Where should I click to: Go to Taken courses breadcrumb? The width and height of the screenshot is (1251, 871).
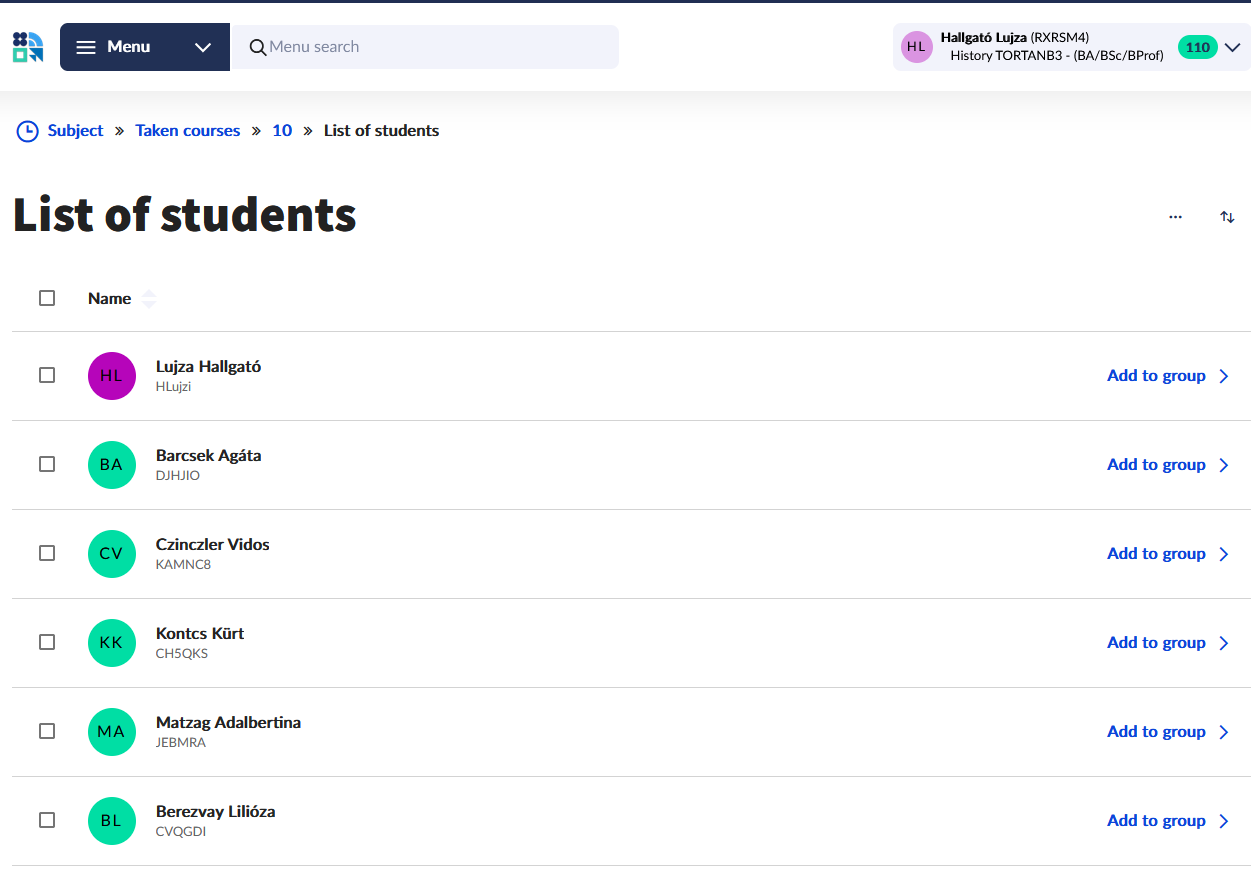pyautogui.click(x=188, y=131)
